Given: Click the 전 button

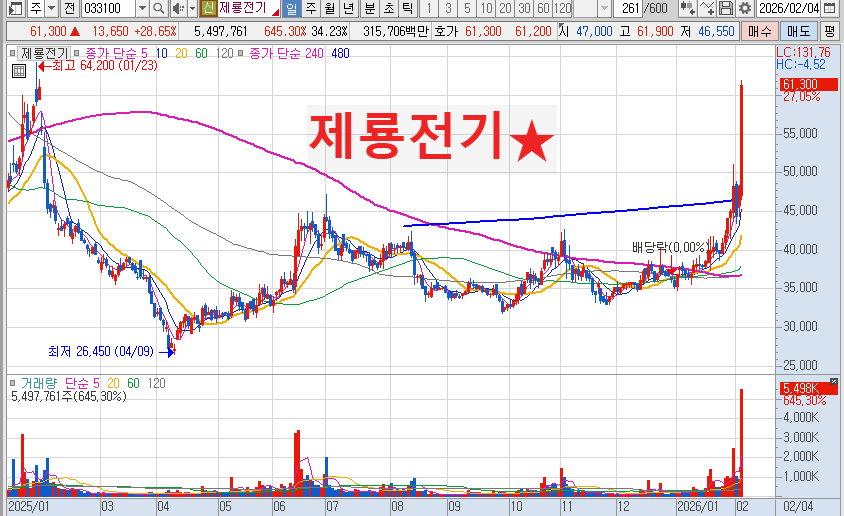Looking at the screenshot, I should [x=69, y=8].
